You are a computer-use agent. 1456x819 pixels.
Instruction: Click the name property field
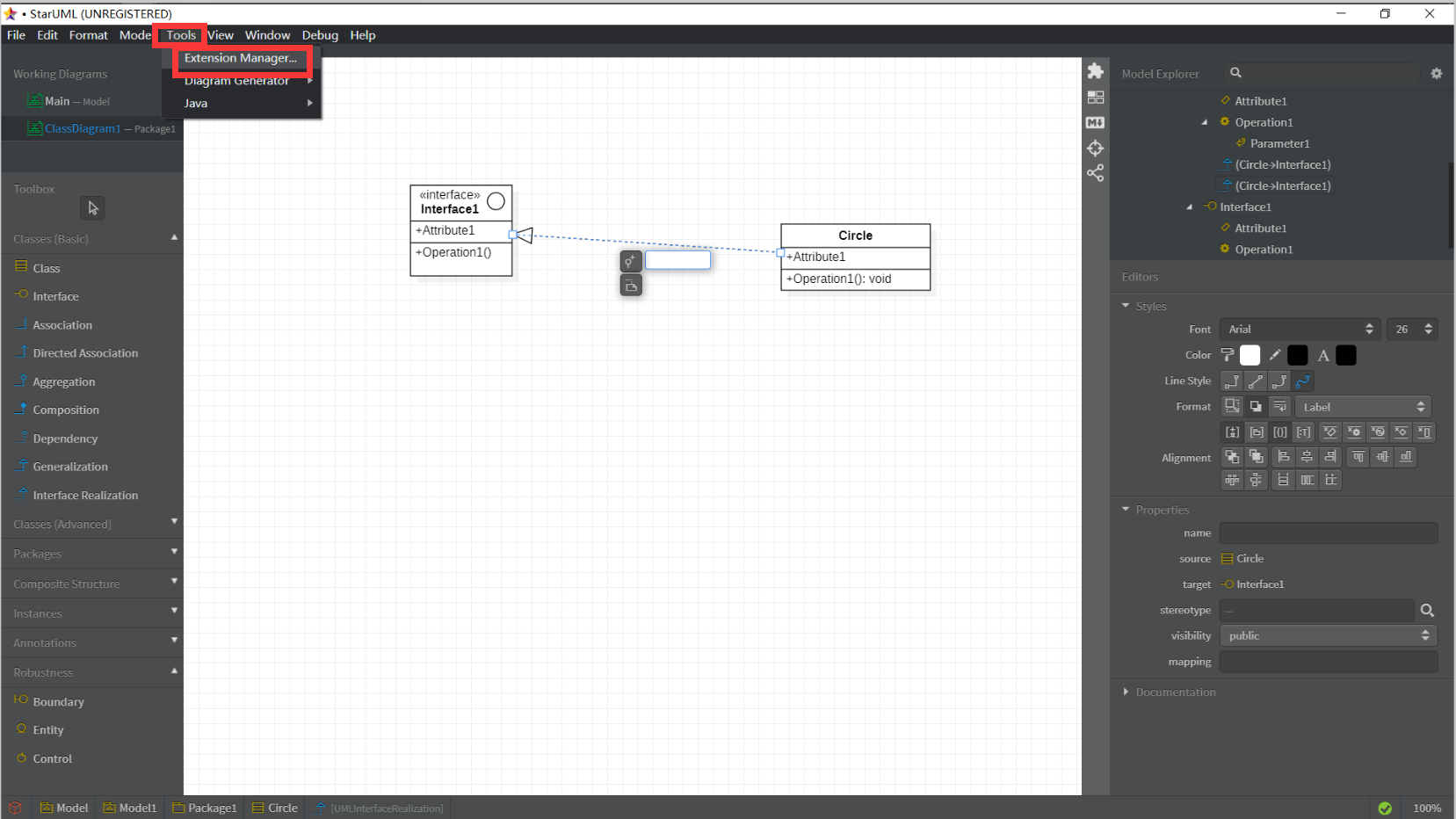point(1329,533)
